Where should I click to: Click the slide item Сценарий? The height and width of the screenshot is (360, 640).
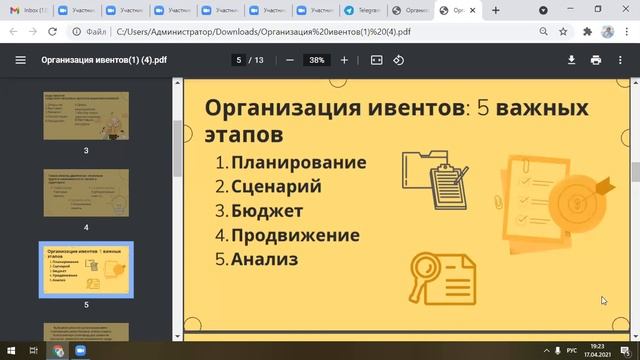276,187
